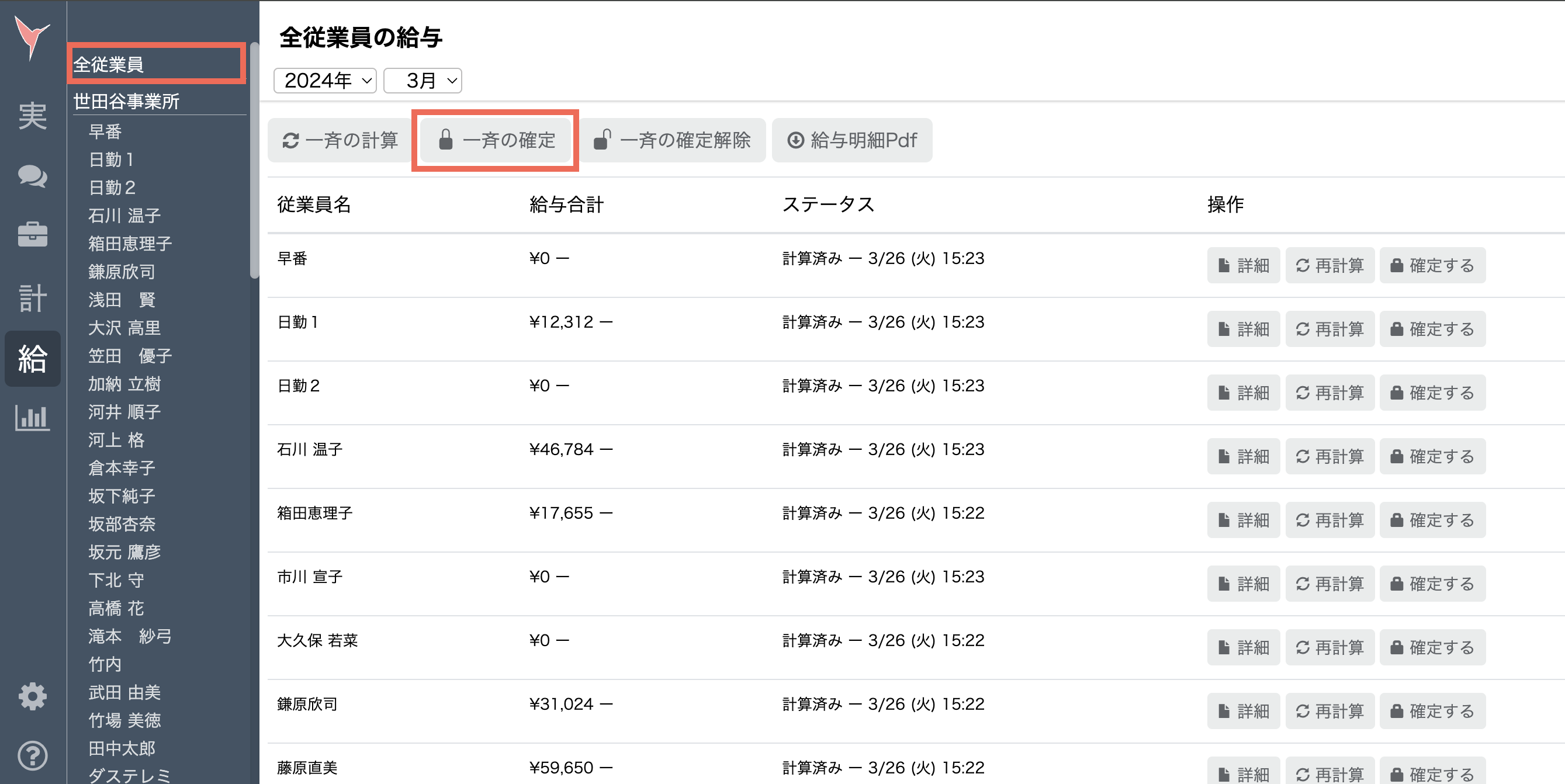Select the 給 (payroll) sidebar icon
The image size is (1565, 784).
click(x=32, y=358)
